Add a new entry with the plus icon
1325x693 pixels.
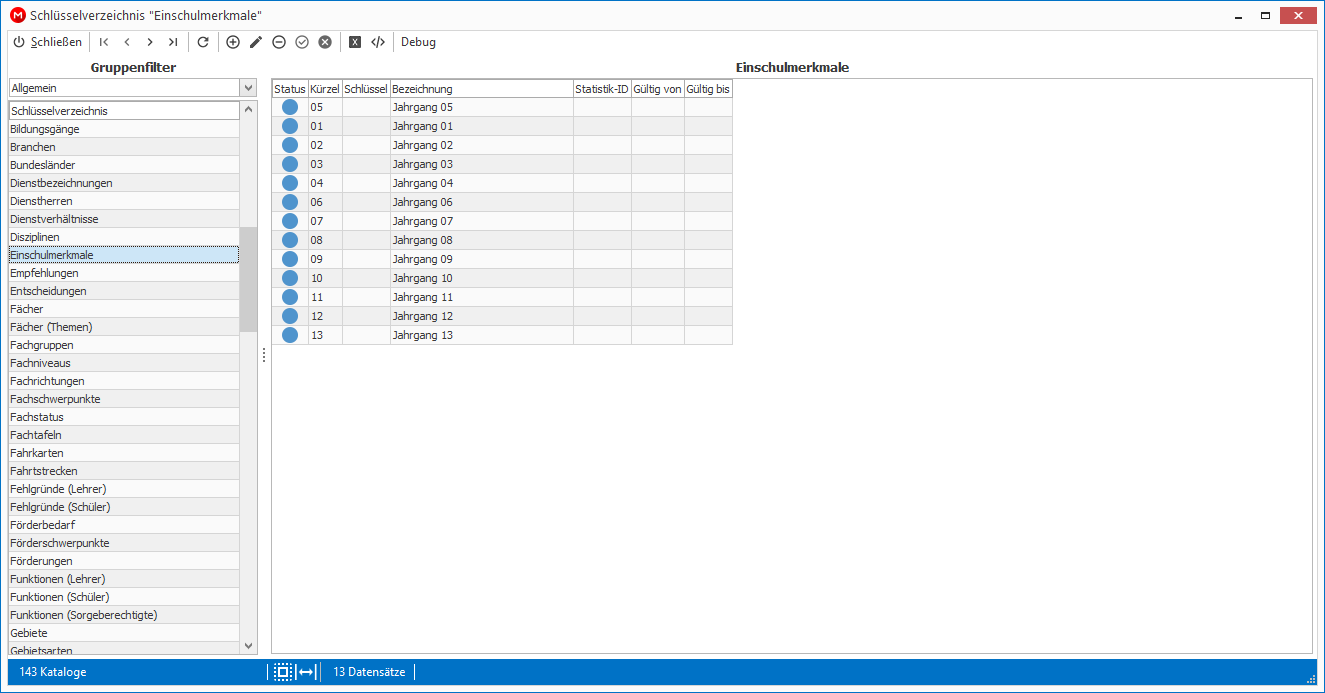pos(233,42)
